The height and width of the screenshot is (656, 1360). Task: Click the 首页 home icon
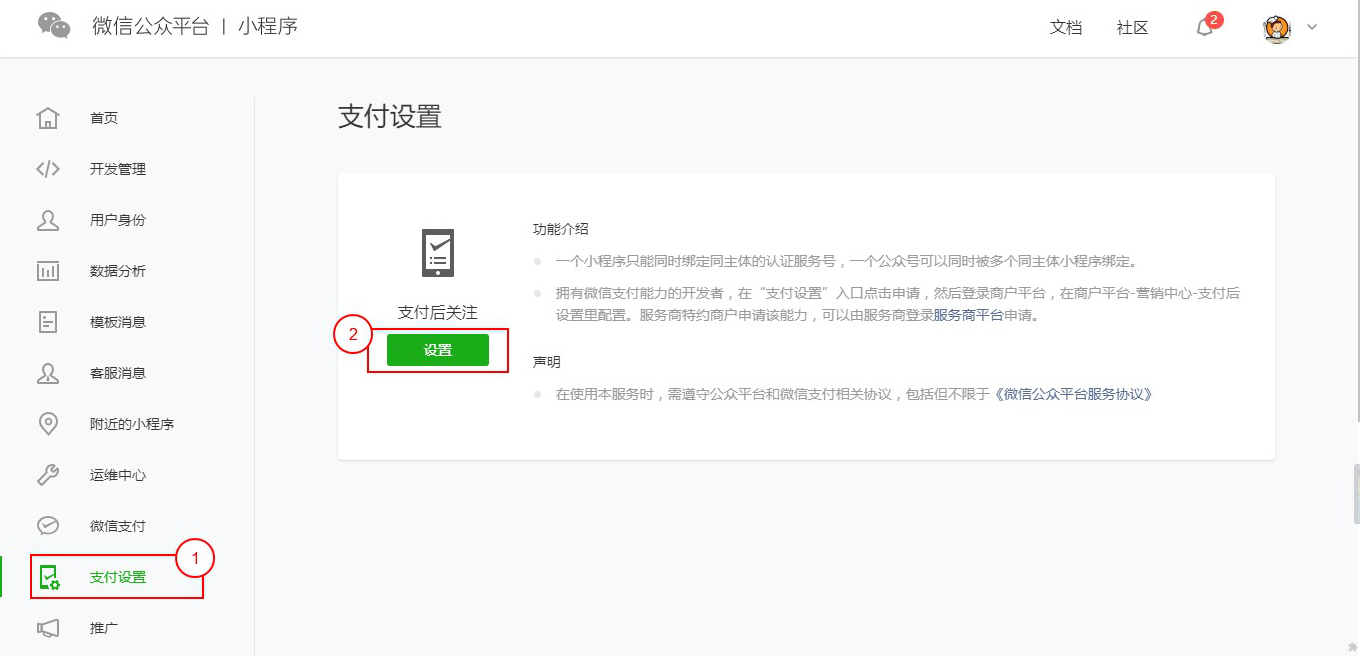(48, 118)
